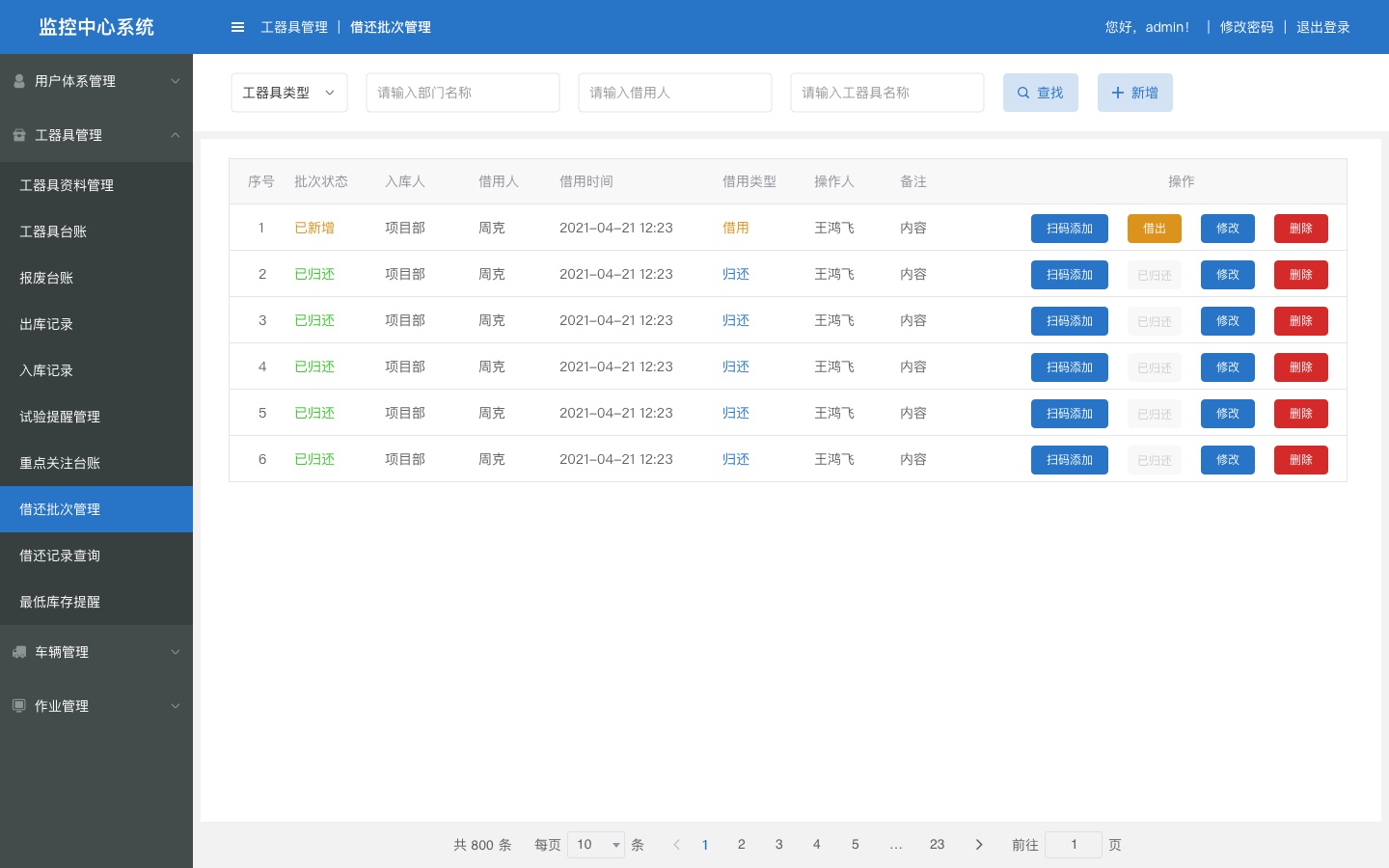Click the orange 借出 button in row 1
Image resolution: width=1389 pixels, height=868 pixels.
click(x=1155, y=229)
